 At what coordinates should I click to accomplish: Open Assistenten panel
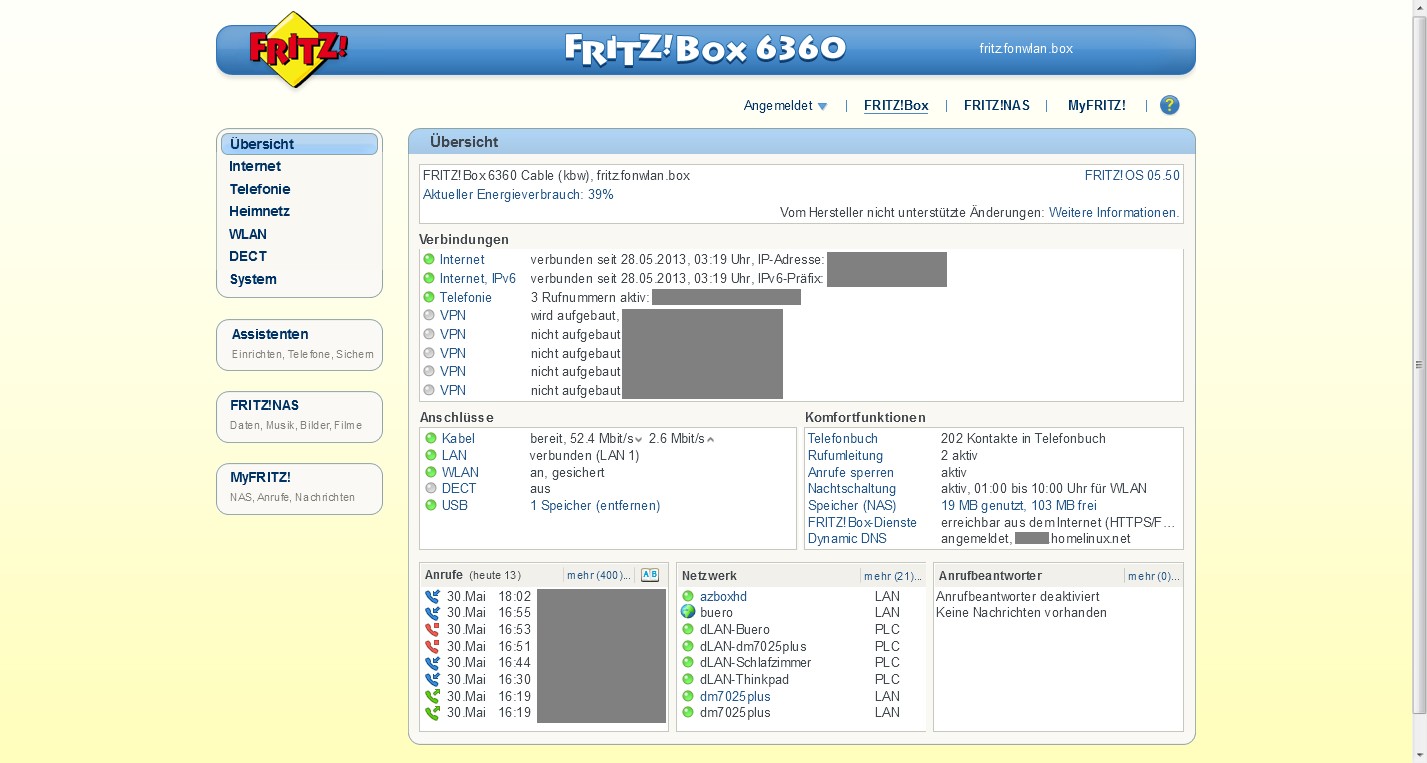click(x=299, y=344)
